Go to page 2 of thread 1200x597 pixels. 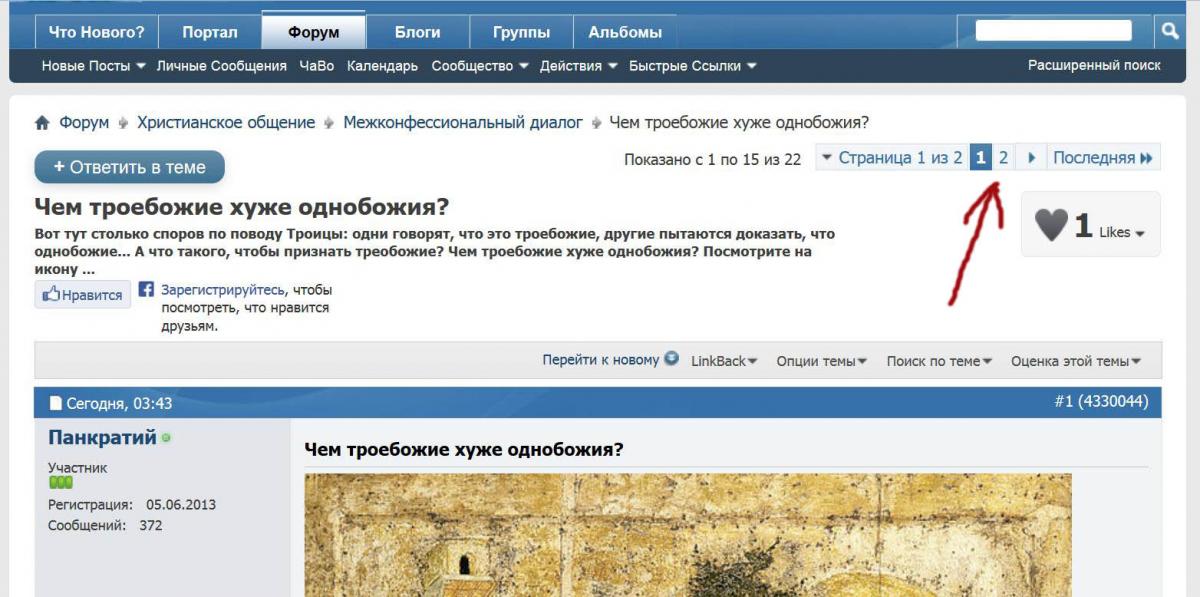coord(1003,158)
